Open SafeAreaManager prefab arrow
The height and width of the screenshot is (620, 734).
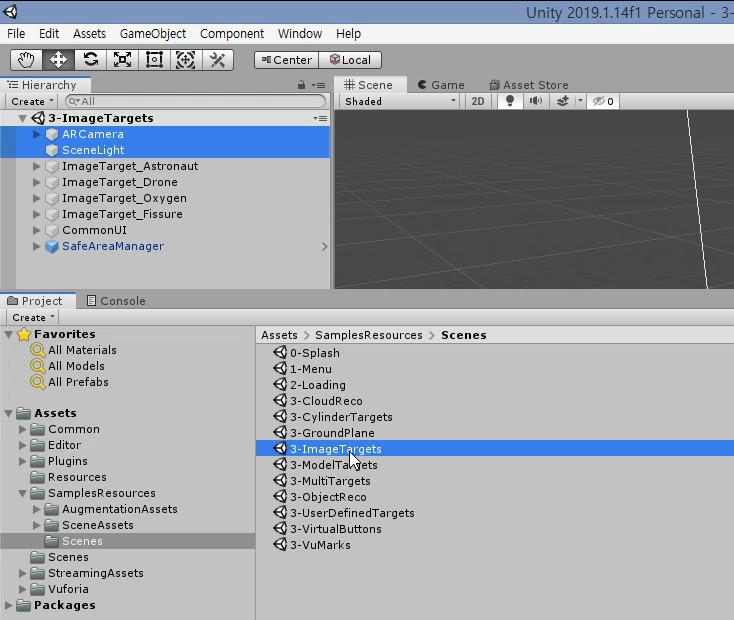click(324, 246)
